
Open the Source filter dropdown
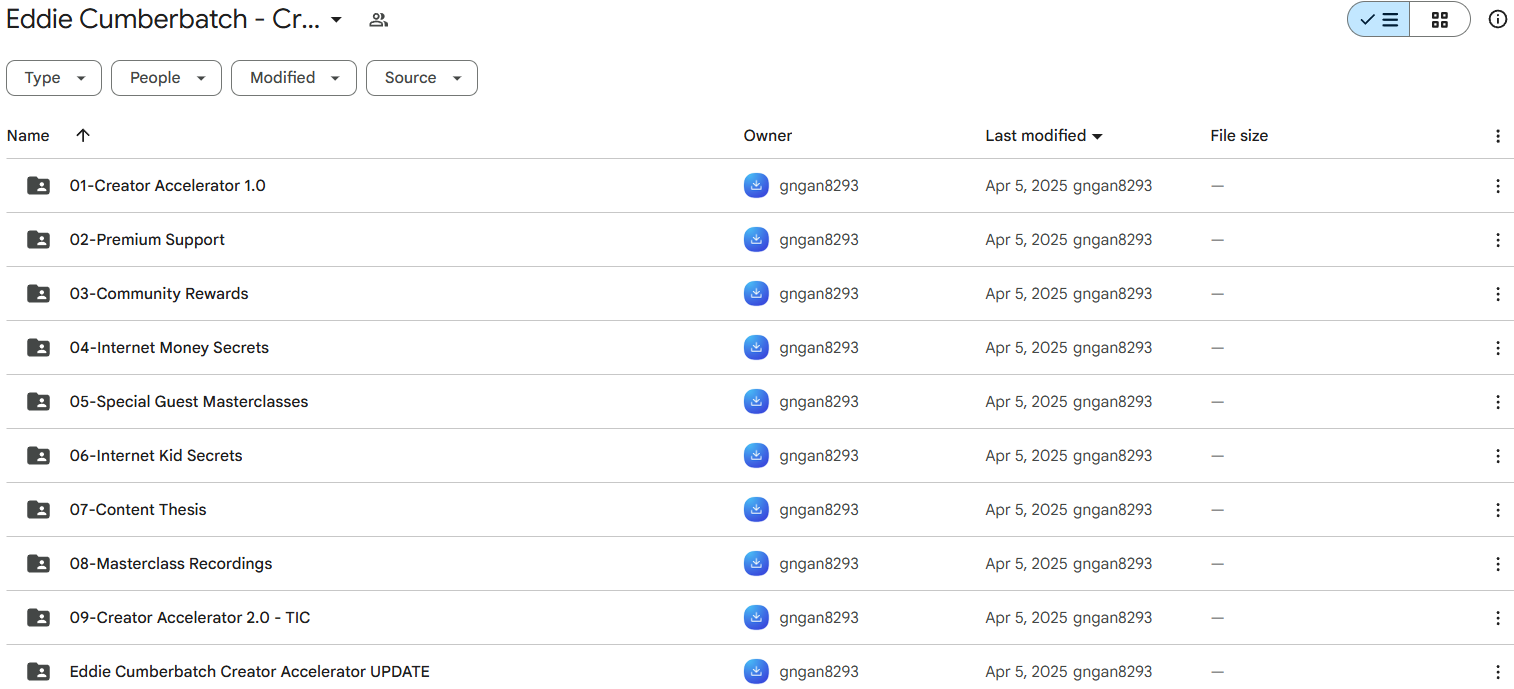coord(422,78)
